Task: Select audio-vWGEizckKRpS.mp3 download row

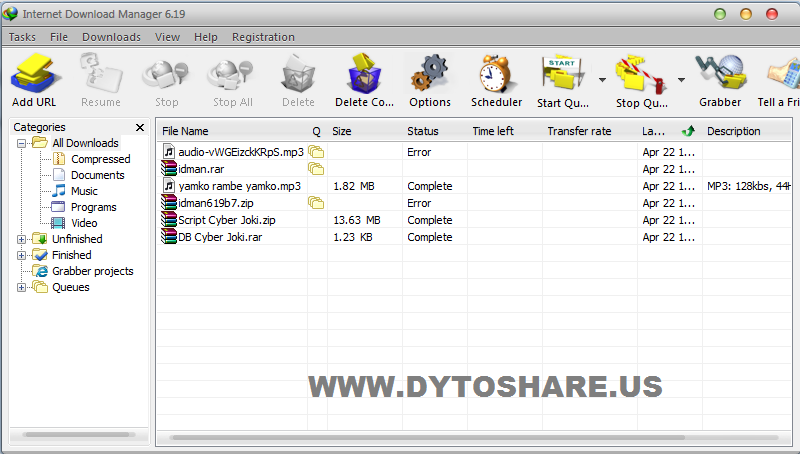Action: pos(474,152)
